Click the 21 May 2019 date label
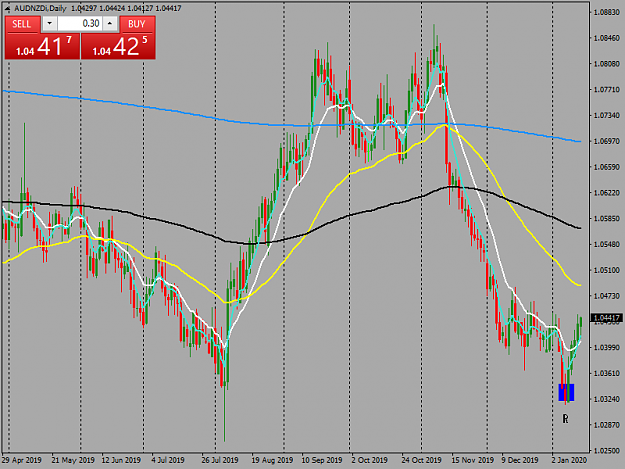Screen dimensions: 625x469 click(x=73, y=460)
